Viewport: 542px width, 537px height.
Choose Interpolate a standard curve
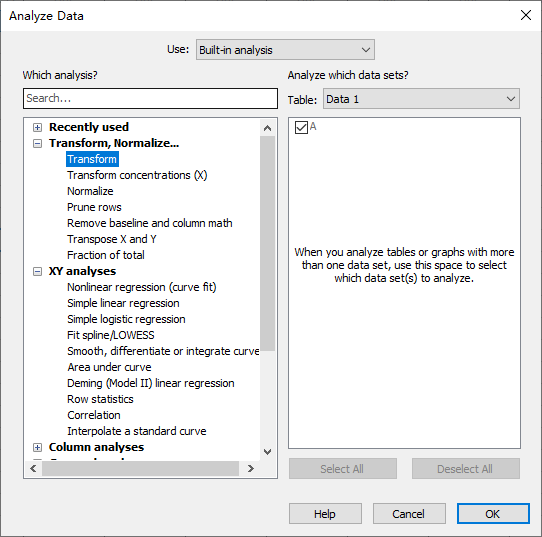(x=137, y=431)
